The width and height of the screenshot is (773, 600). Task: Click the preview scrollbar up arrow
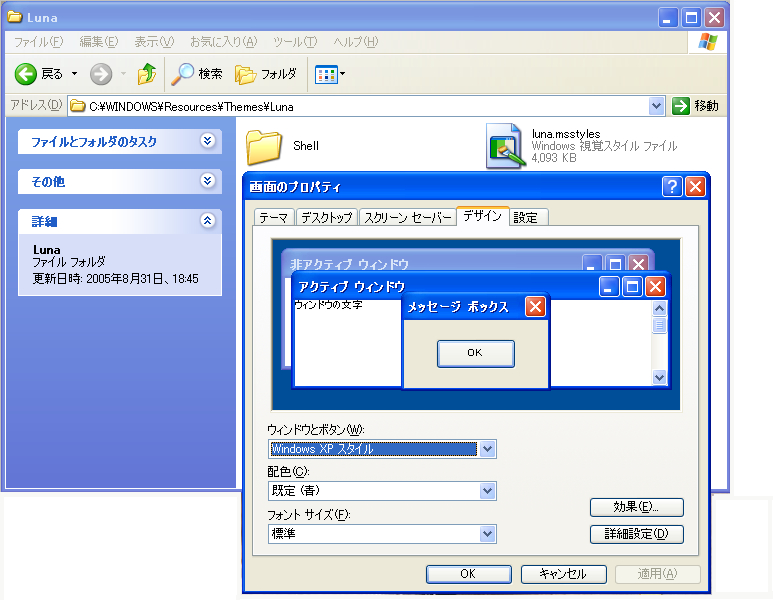(659, 309)
